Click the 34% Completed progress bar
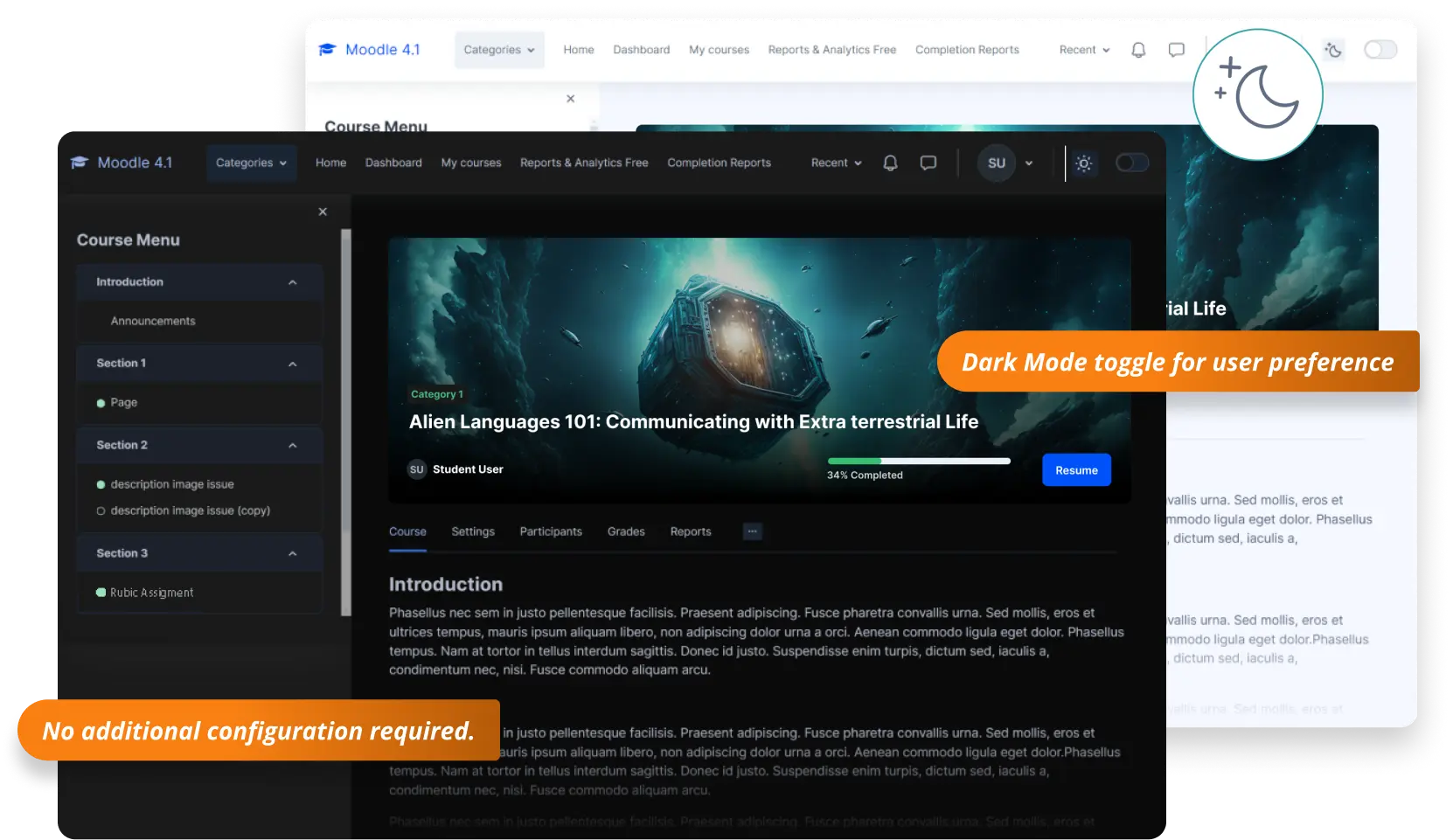Image resolution: width=1453 pixels, height=840 pixels. [x=919, y=461]
